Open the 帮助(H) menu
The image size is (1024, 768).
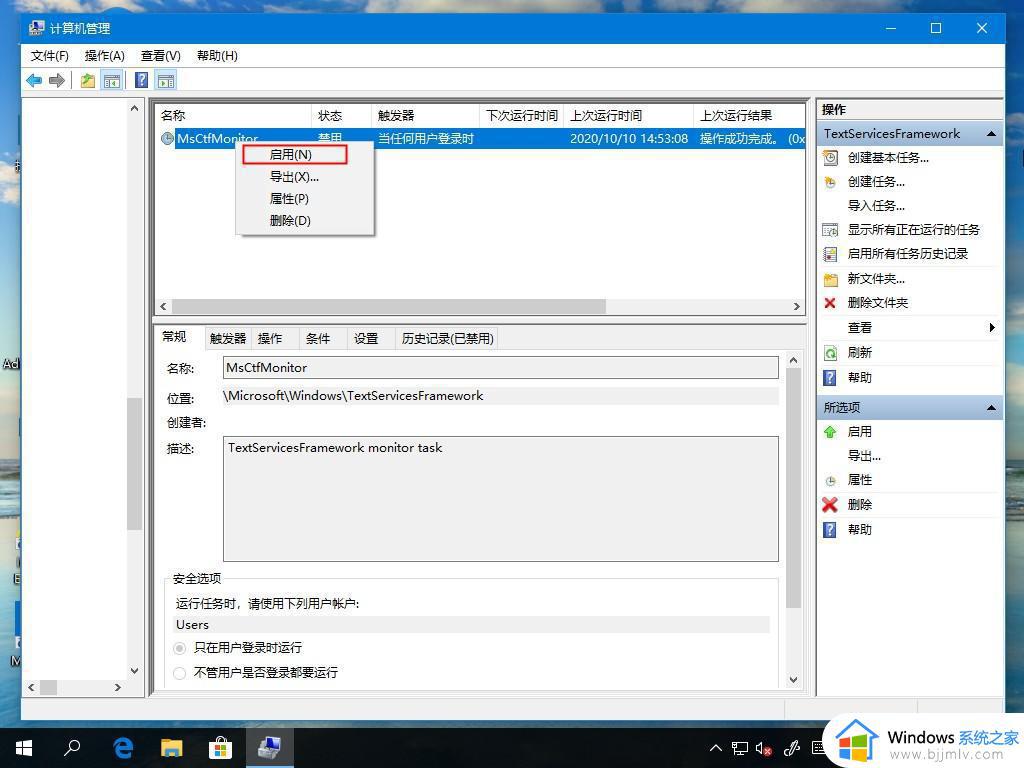click(217, 56)
